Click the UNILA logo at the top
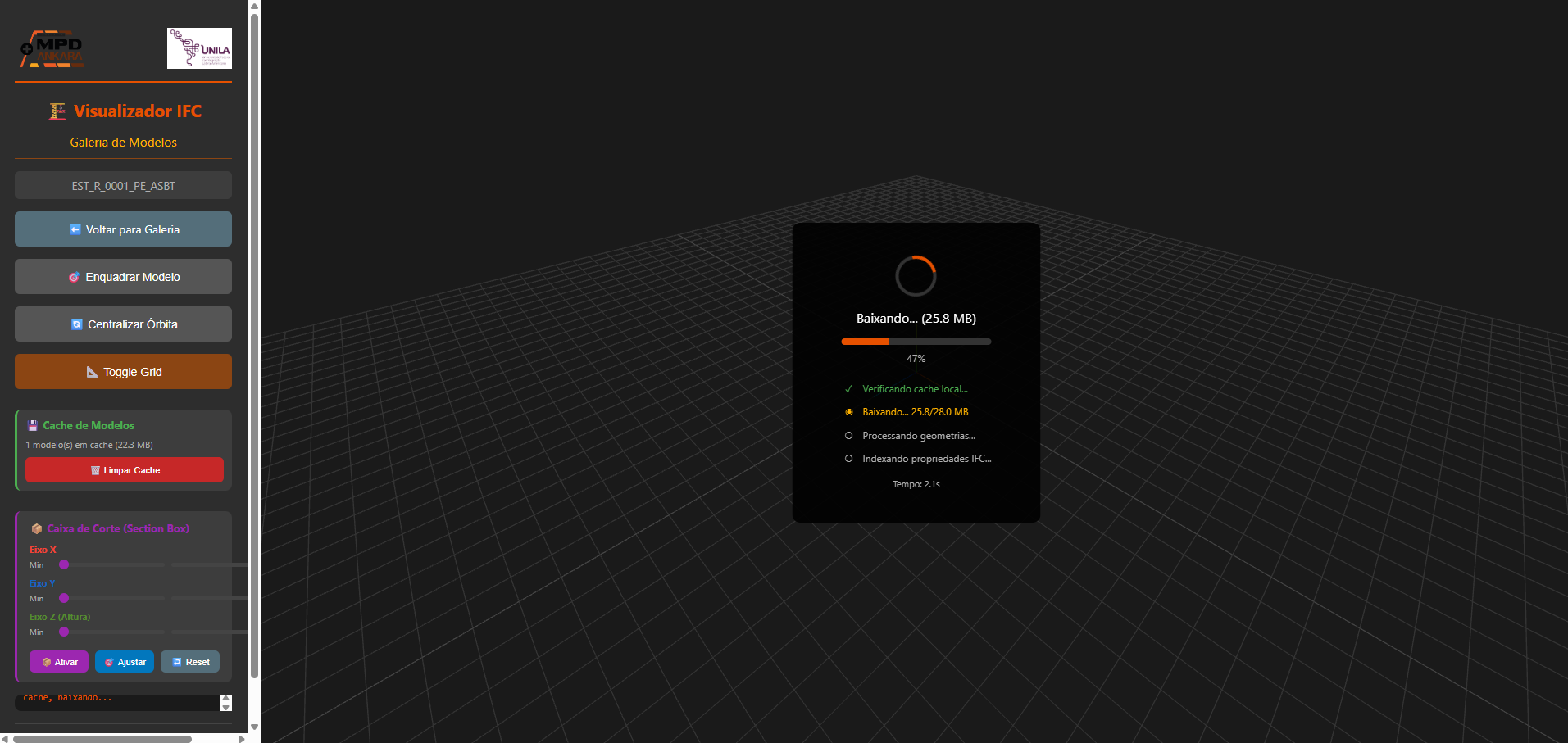1568x743 pixels. [198, 48]
